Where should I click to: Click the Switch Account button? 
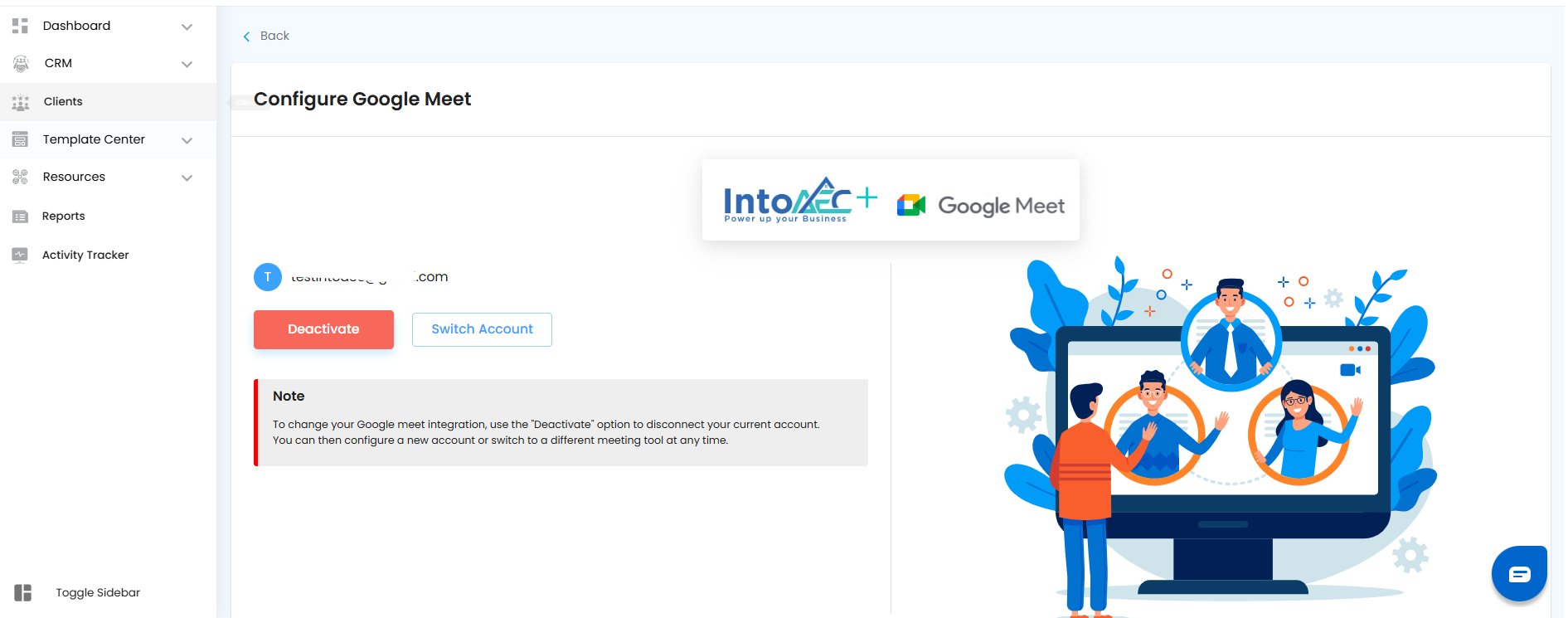pyautogui.click(x=482, y=329)
